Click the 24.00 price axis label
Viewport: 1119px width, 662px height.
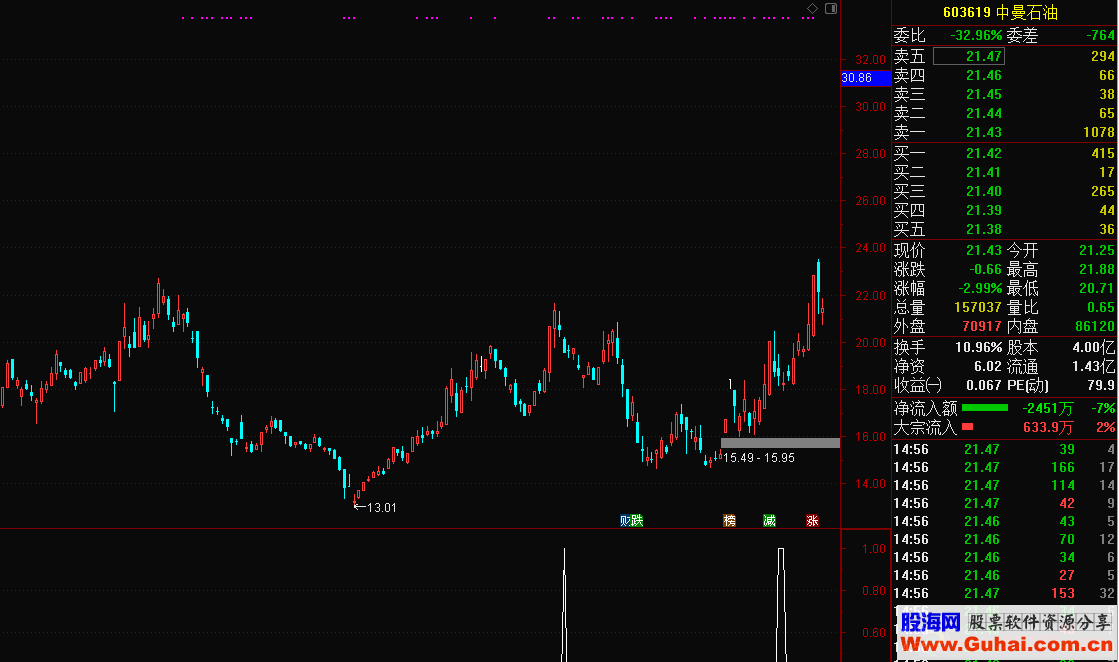(871, 248)
